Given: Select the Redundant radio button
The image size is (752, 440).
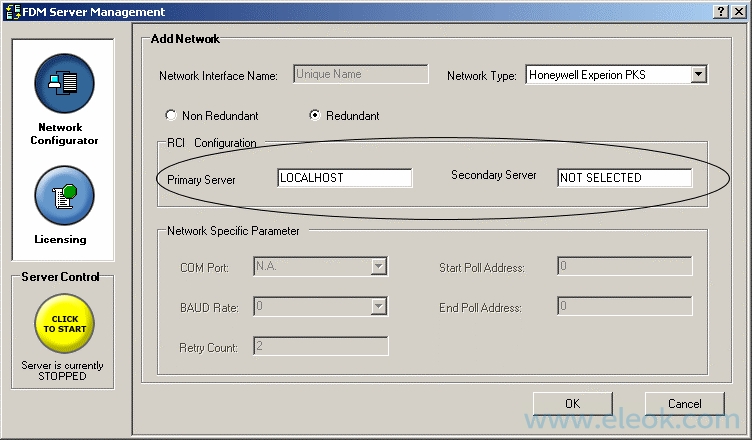Looking at the screenshot, I should 315,115.
